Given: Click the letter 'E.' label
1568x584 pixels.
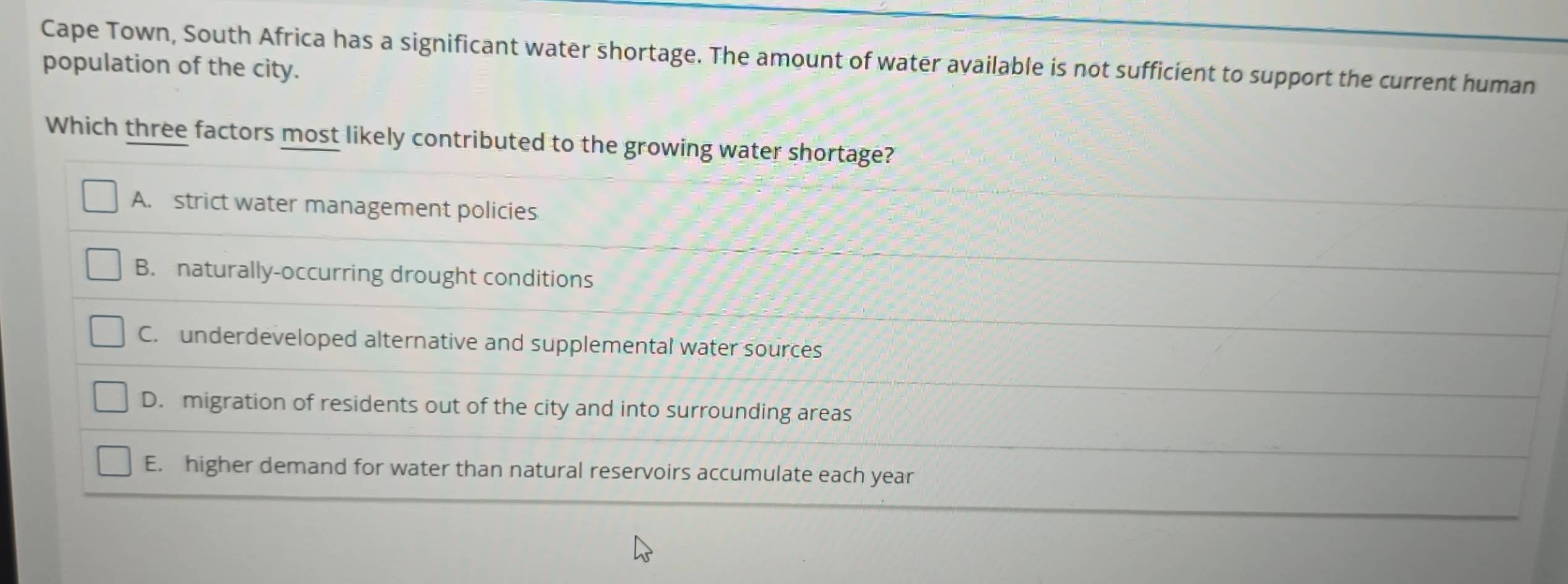Looking at the screenshot, I should pos(153,464).
